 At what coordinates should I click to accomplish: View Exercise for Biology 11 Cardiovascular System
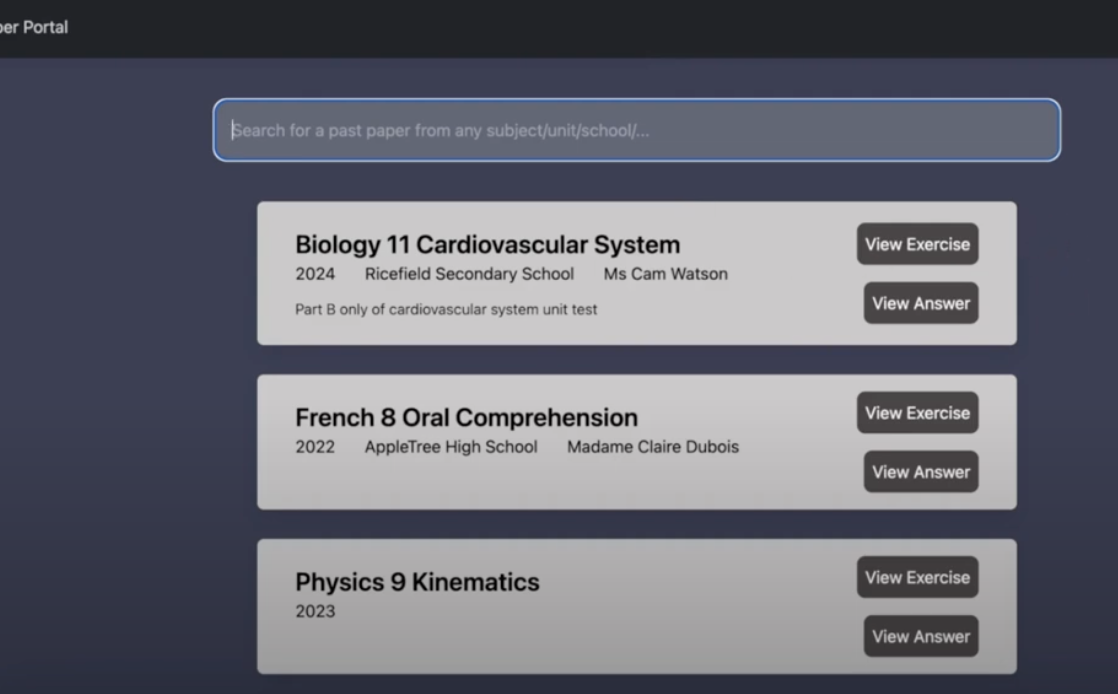pyautogui.click(x=918, y=243)
